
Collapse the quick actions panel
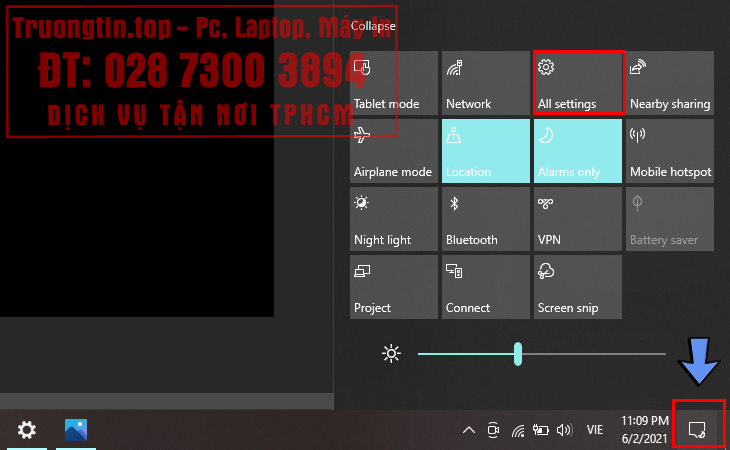[373, 26]
